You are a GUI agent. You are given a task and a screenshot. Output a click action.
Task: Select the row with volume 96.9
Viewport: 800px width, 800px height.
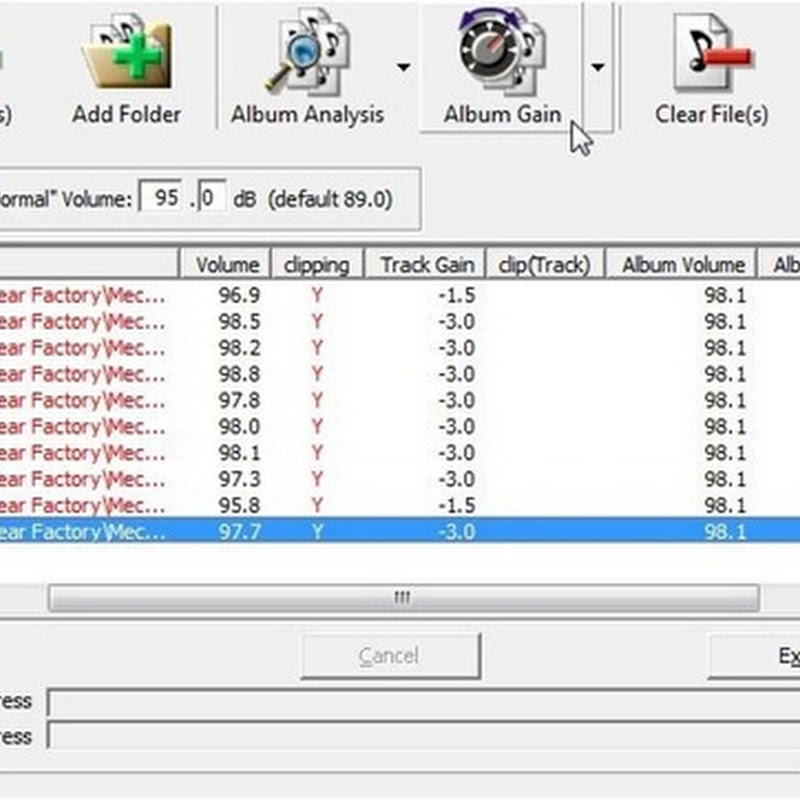tap(400, 295)
